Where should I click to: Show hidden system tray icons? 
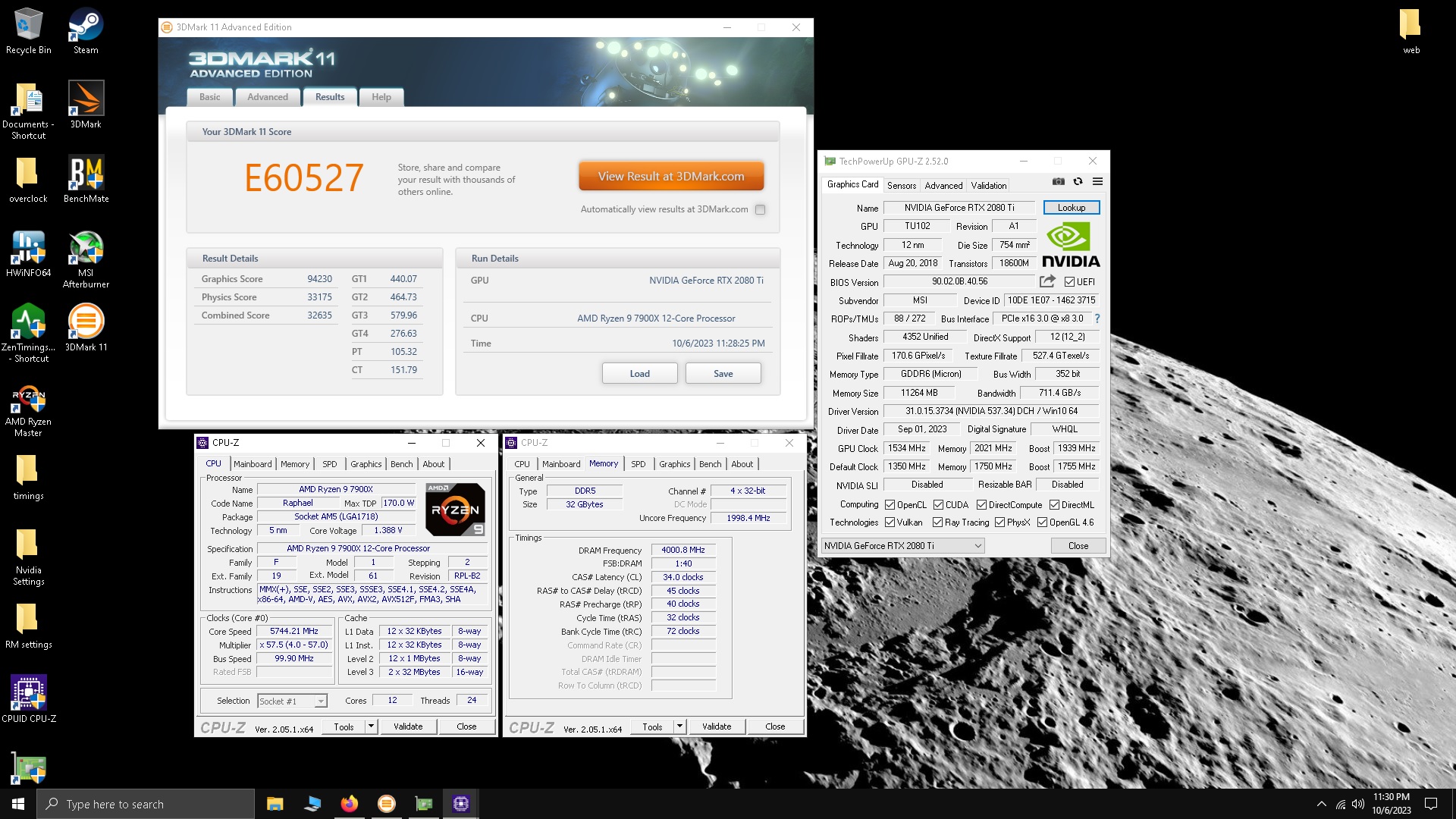point(1321,804)
